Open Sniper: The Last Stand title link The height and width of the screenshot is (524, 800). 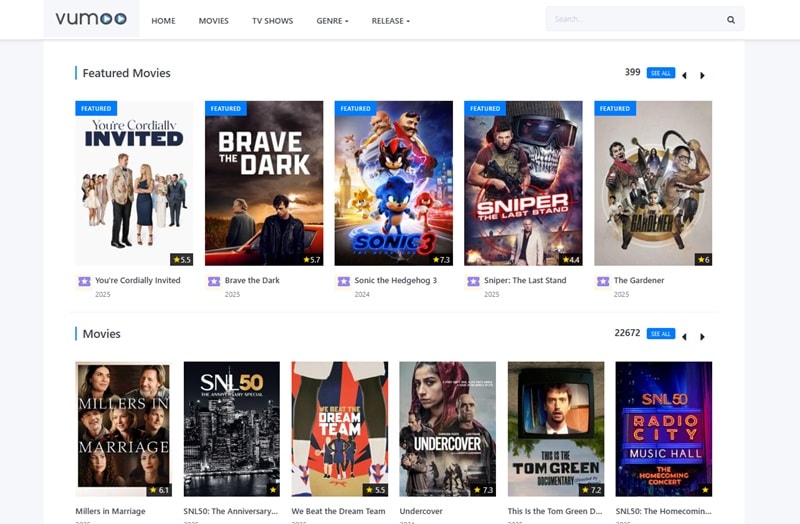[x=525, y=280]
